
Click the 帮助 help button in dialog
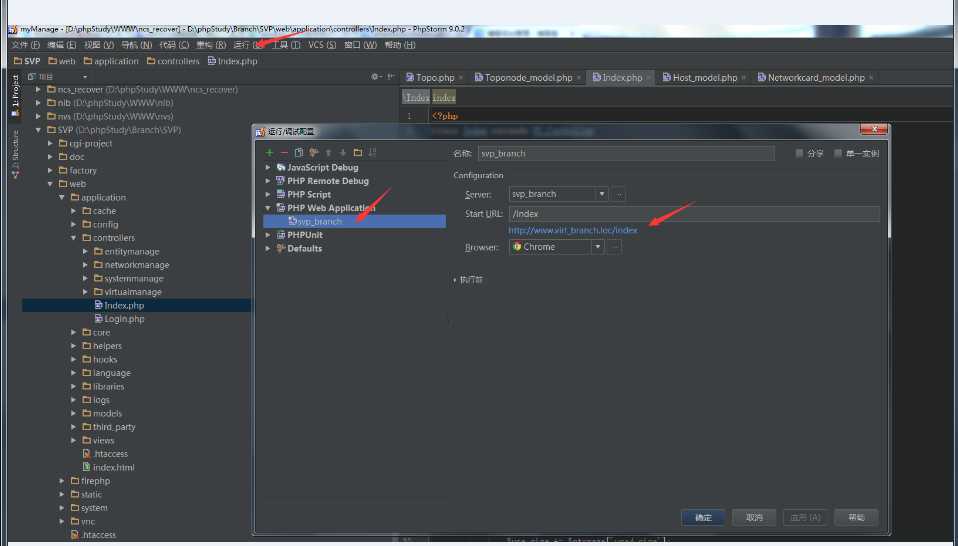coord(856,517)
